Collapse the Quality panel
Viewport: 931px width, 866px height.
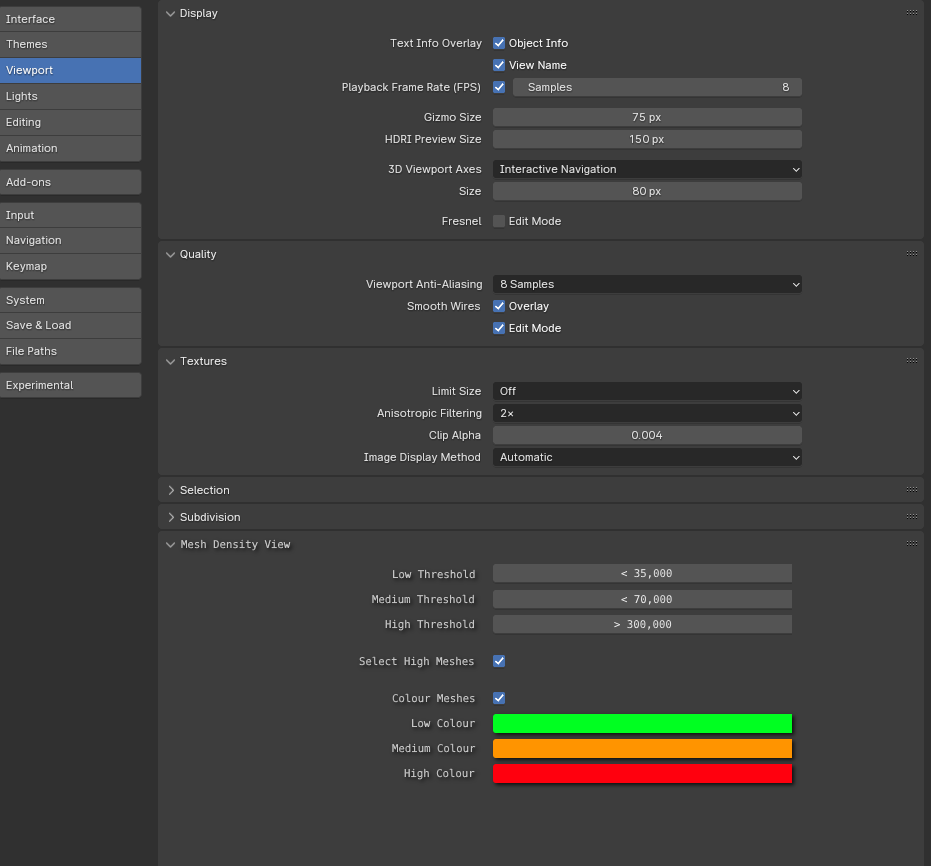click(x=170, y=255)
